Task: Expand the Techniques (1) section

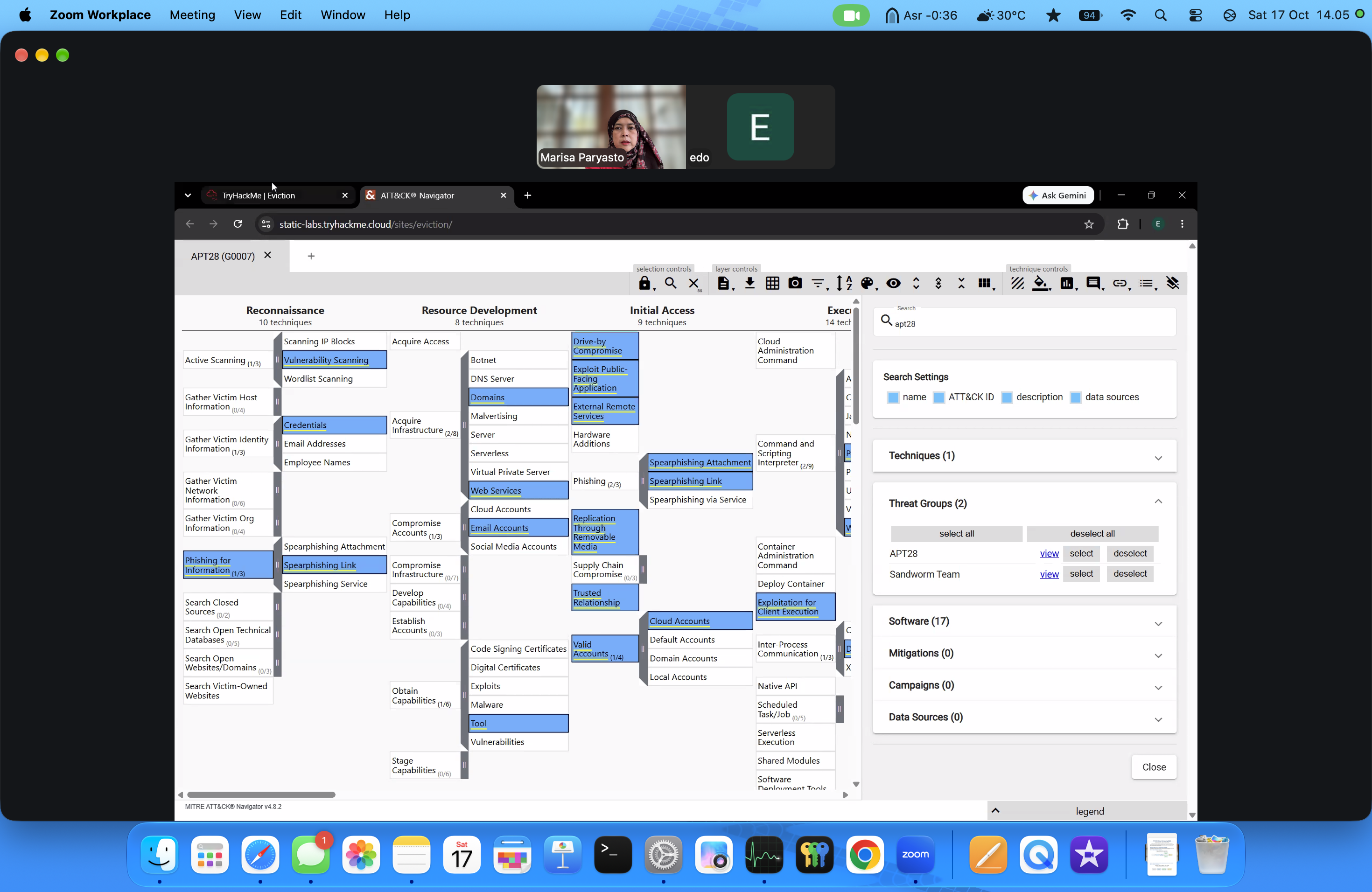Action: [1024, 456]
